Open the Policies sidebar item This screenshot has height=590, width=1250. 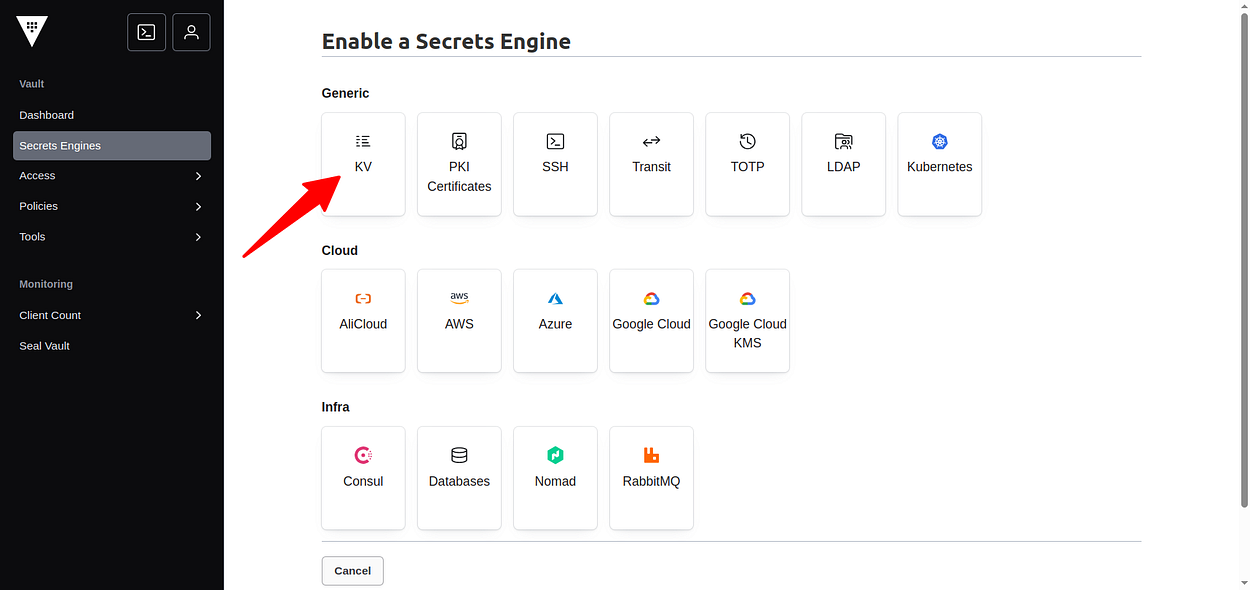click(112, 206)
